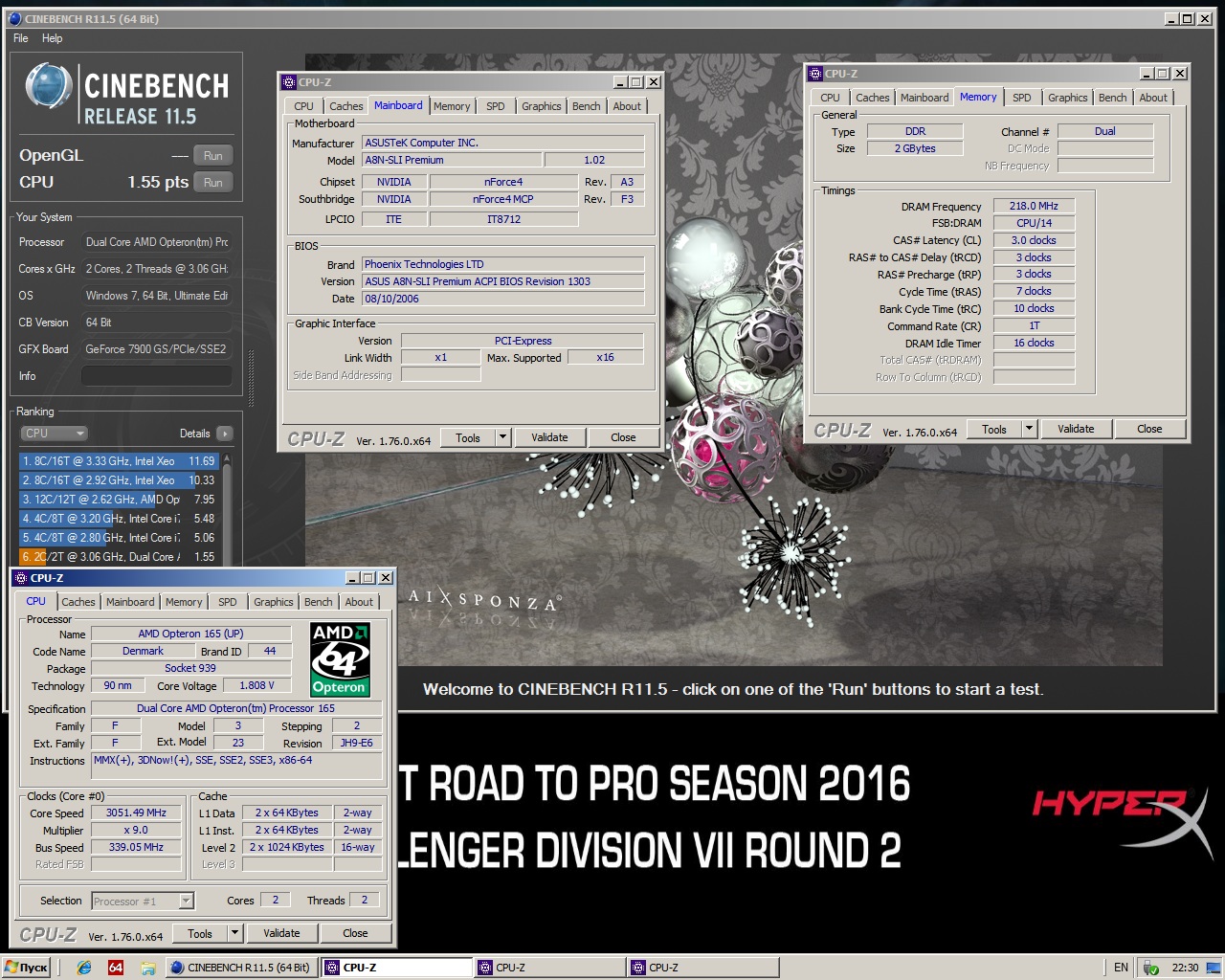Click the GFX Board GeForce 7900 GS entry
1225x980 pixels.
[x=156, y=349]
